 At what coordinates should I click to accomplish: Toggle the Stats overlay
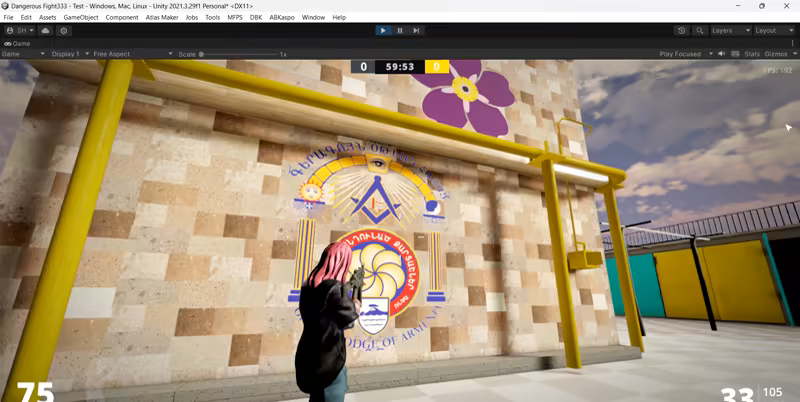(752, 54)
